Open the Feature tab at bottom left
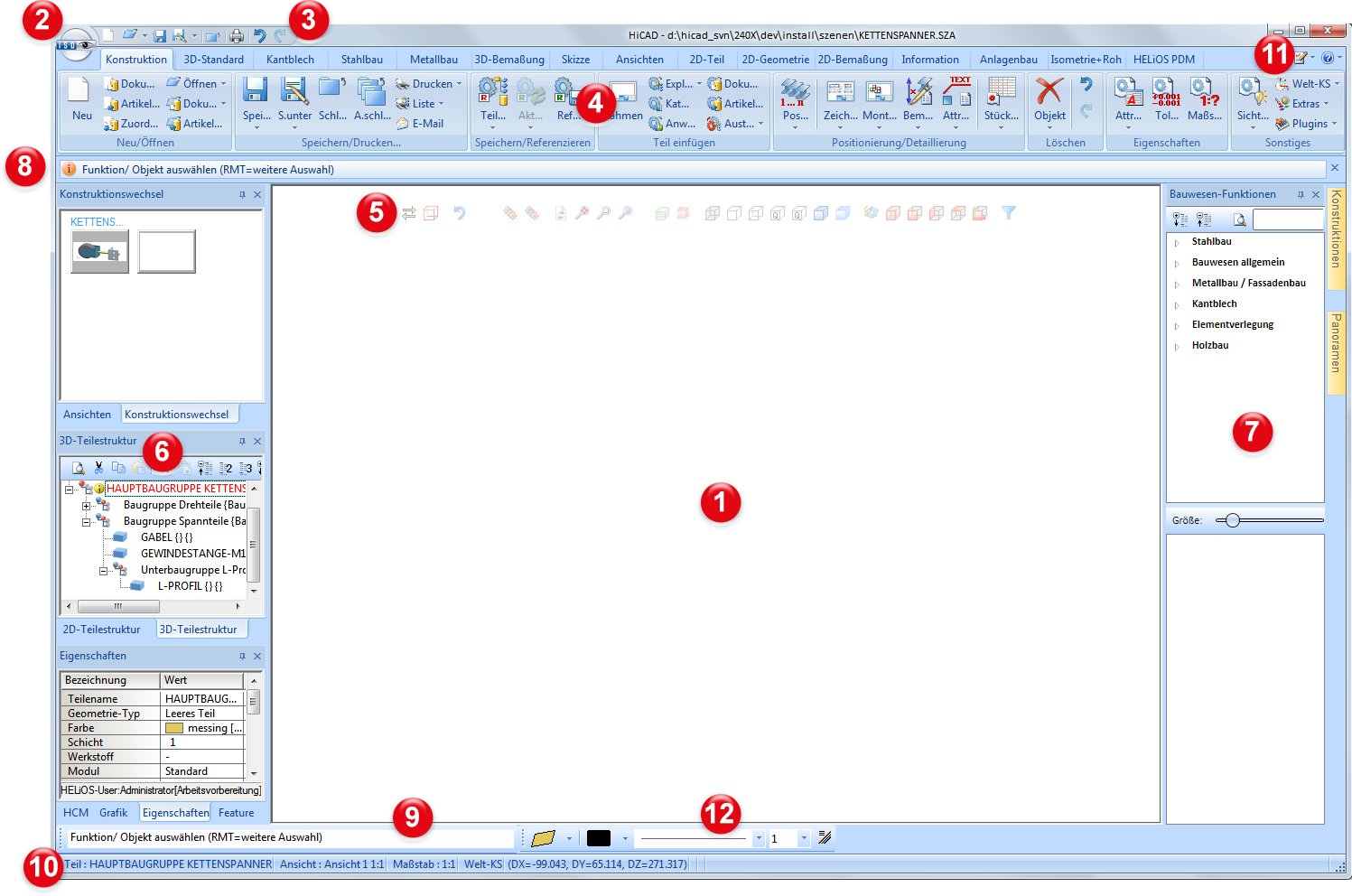 [237, 813]
